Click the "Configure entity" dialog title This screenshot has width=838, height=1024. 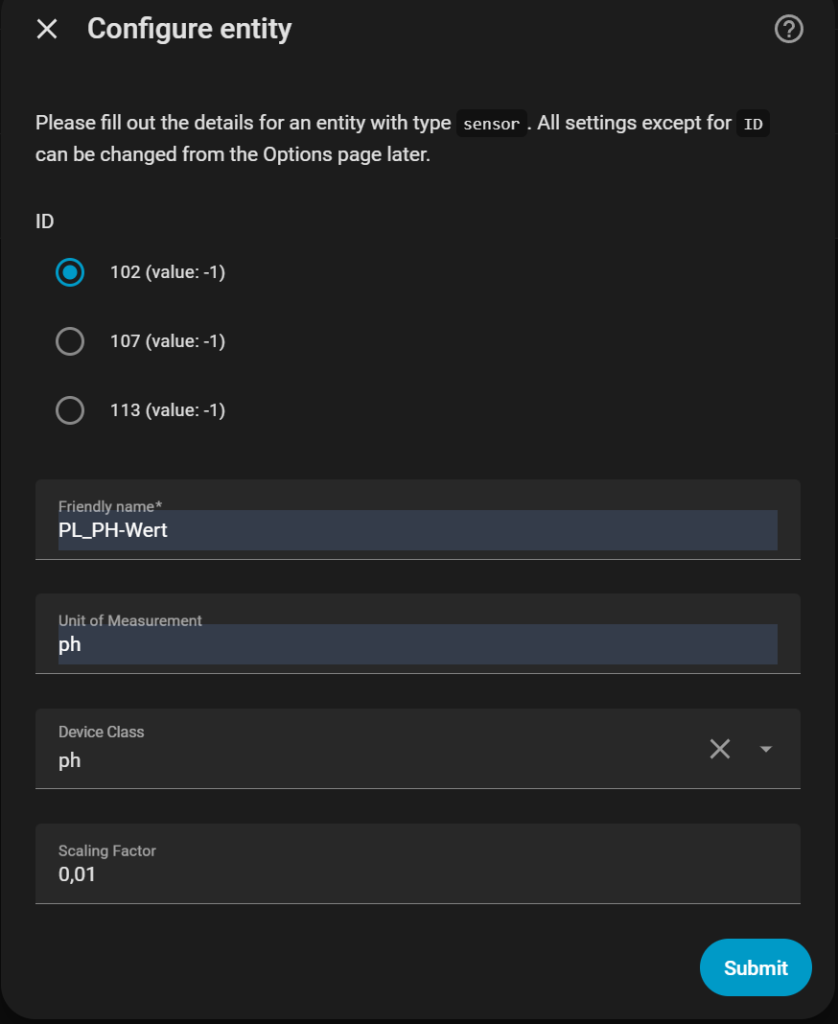[189, 29]
